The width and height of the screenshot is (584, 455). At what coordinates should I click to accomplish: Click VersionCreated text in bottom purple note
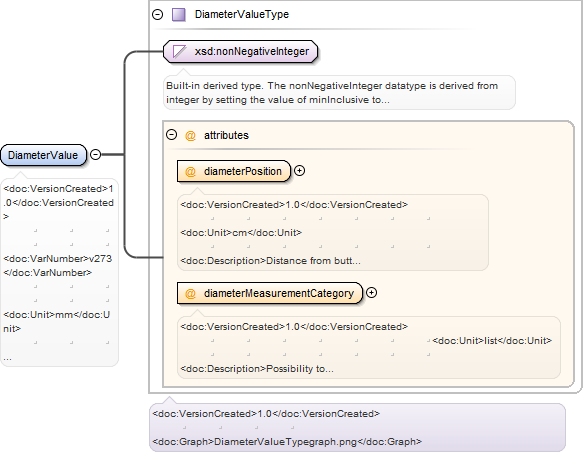(266, 414)
